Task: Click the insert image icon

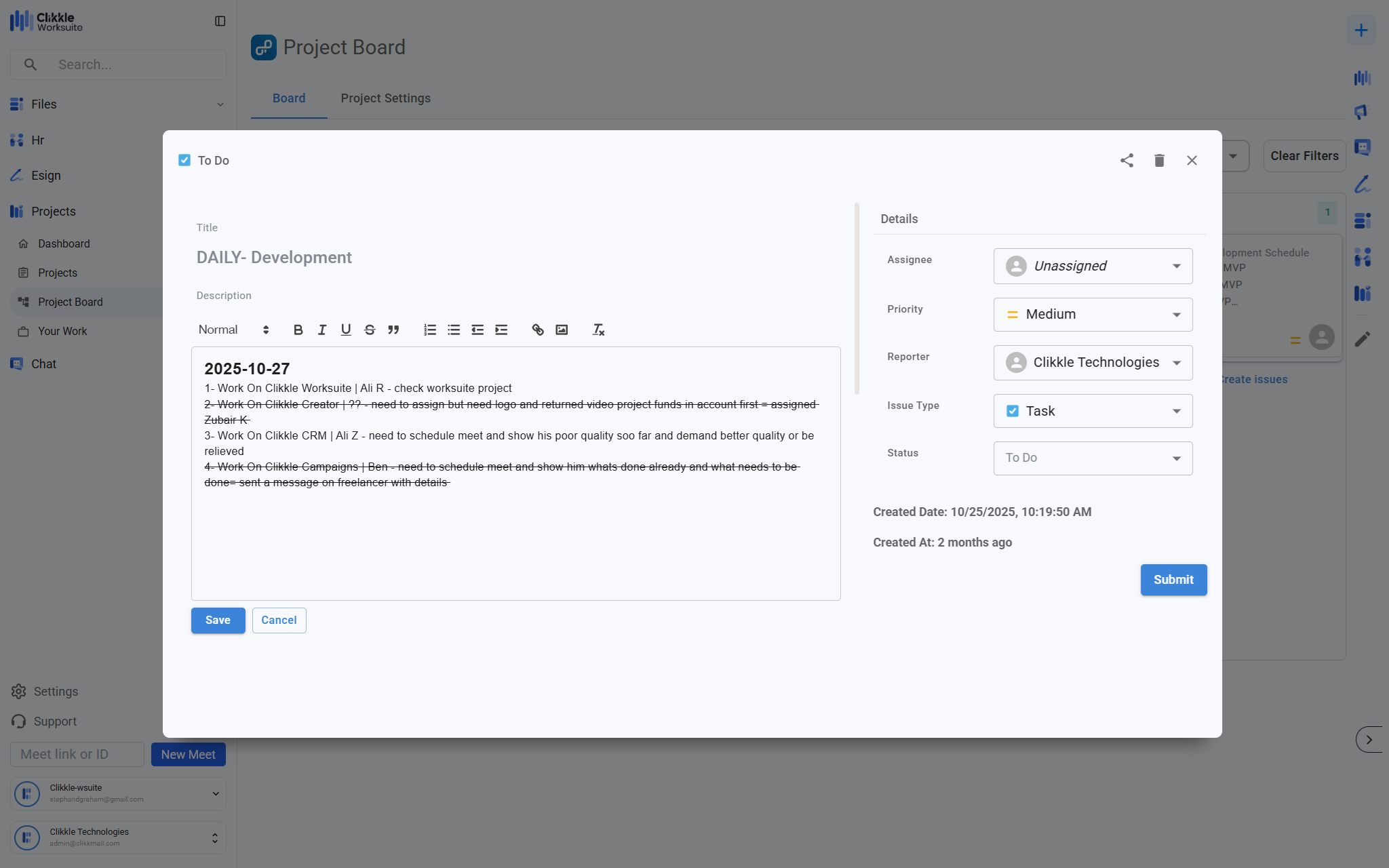Action: (562, 330)
